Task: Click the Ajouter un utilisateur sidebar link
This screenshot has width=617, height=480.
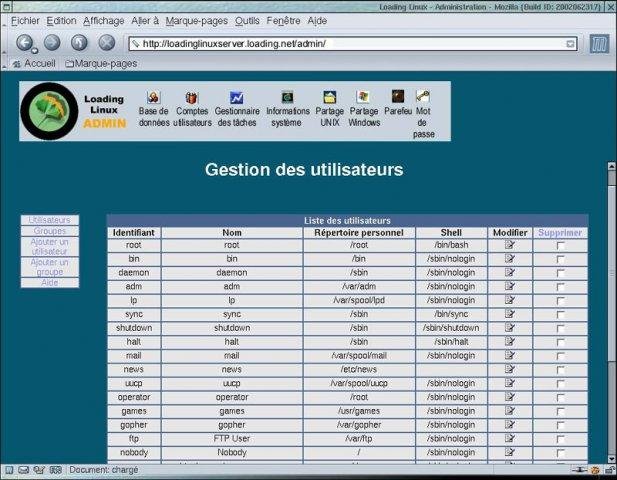Action: [50, 246]
